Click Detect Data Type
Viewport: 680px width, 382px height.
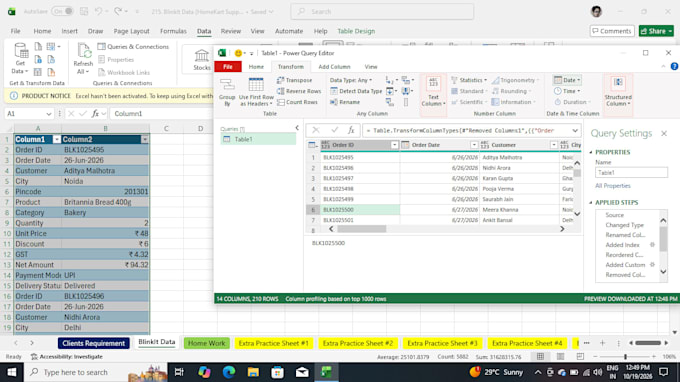356,91
